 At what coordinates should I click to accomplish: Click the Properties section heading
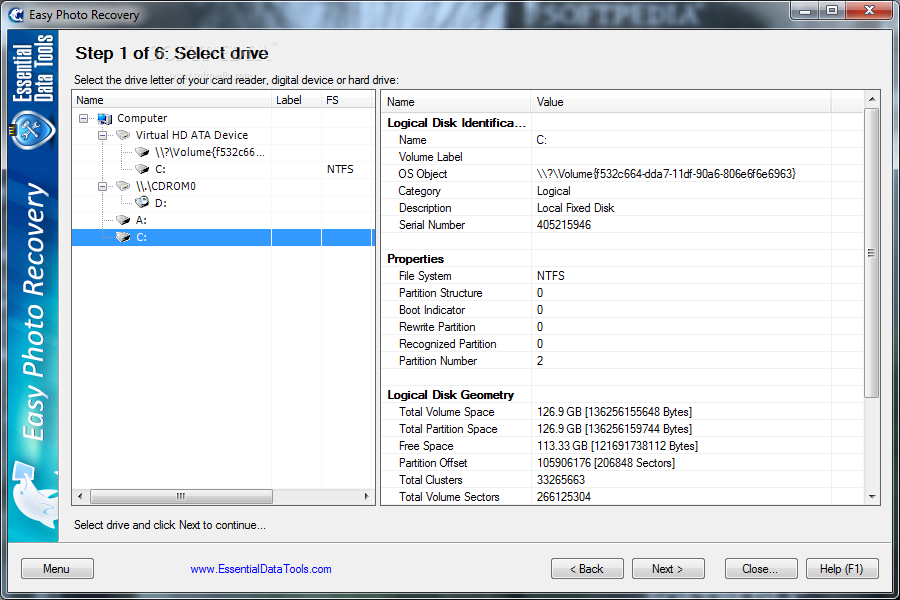point(415,259)
